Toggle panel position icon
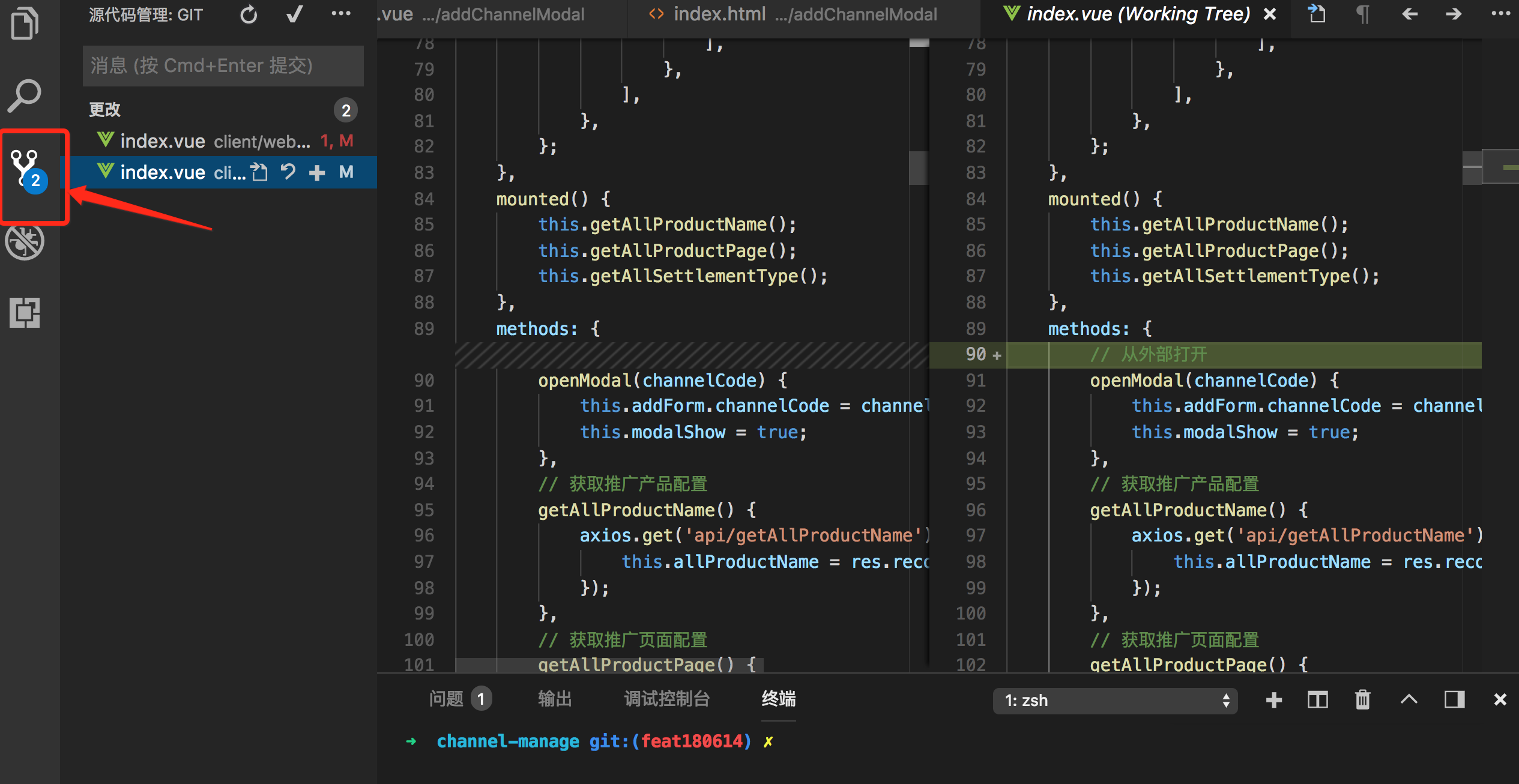This screenshot has width=1519, height=784. point(1454,700)
